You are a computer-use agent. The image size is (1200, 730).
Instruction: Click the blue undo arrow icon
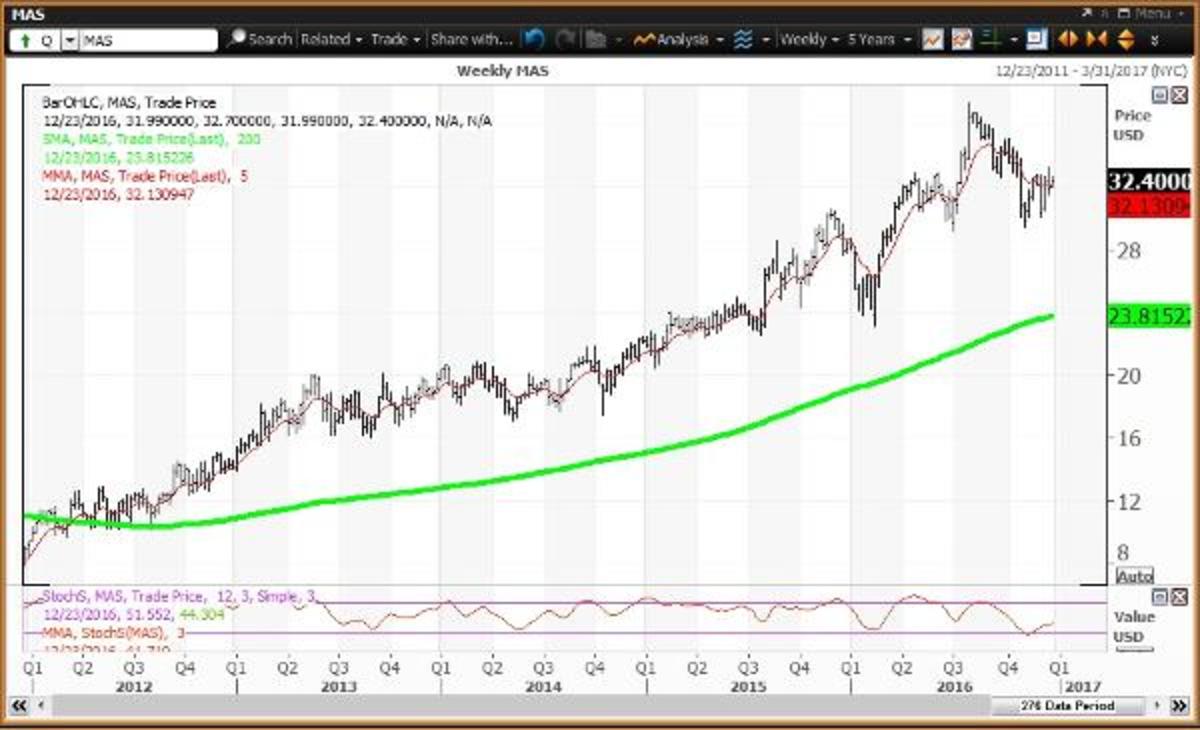click(534, 40)
